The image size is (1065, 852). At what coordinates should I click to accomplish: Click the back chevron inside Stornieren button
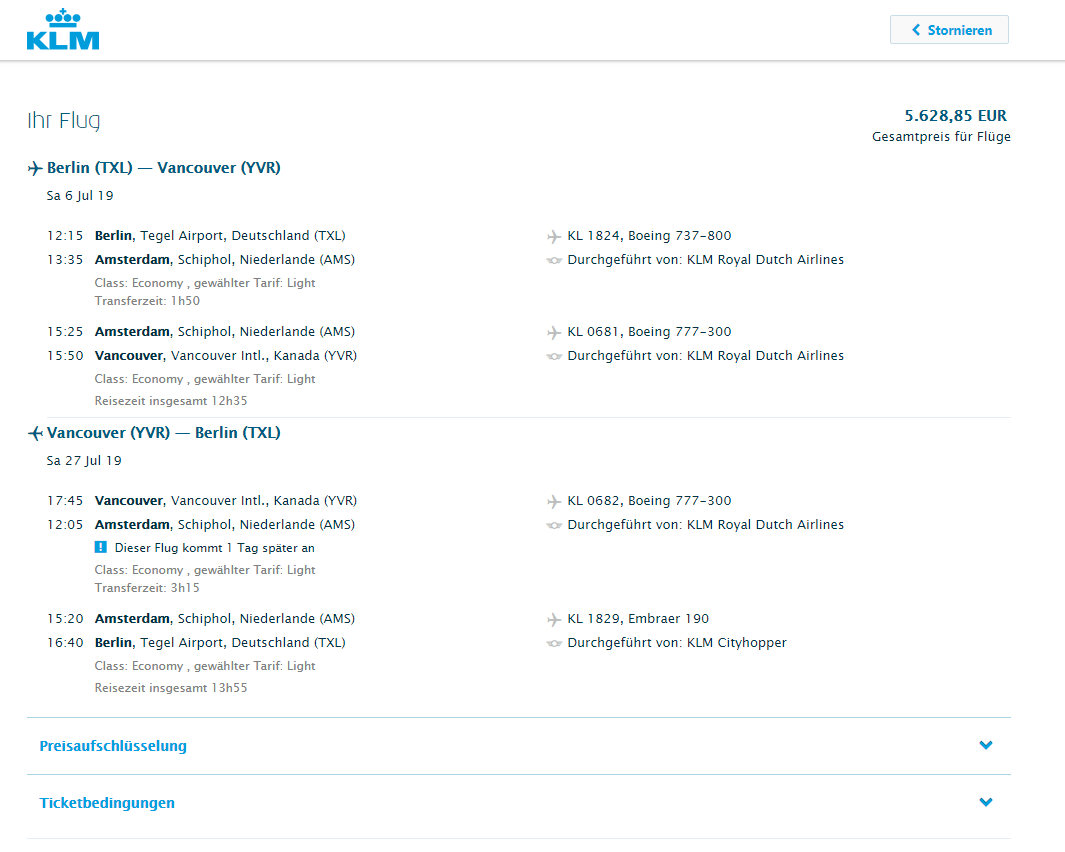pyautogui.click(x=916, y=30)
